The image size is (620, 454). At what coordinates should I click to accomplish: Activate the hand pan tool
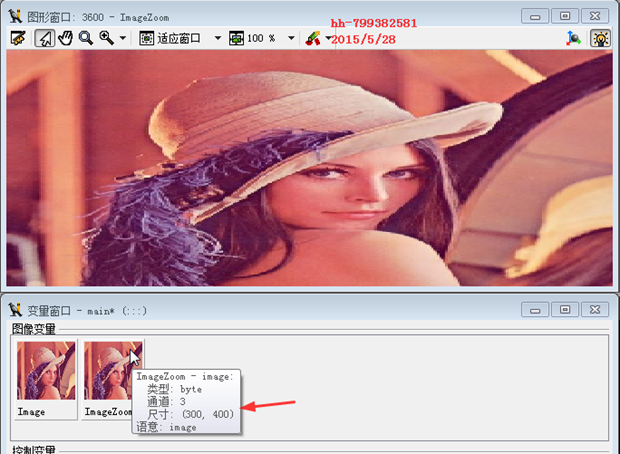pos(66,38)
